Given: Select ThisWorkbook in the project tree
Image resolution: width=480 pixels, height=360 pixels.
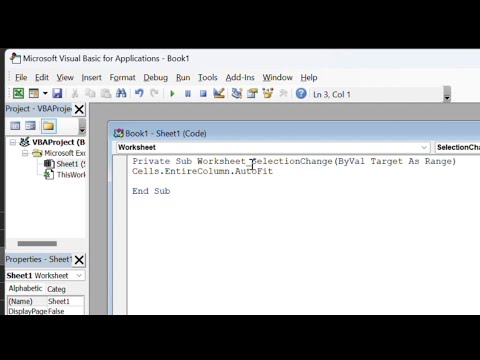Looking at the screenshot, I should [71, 174].
